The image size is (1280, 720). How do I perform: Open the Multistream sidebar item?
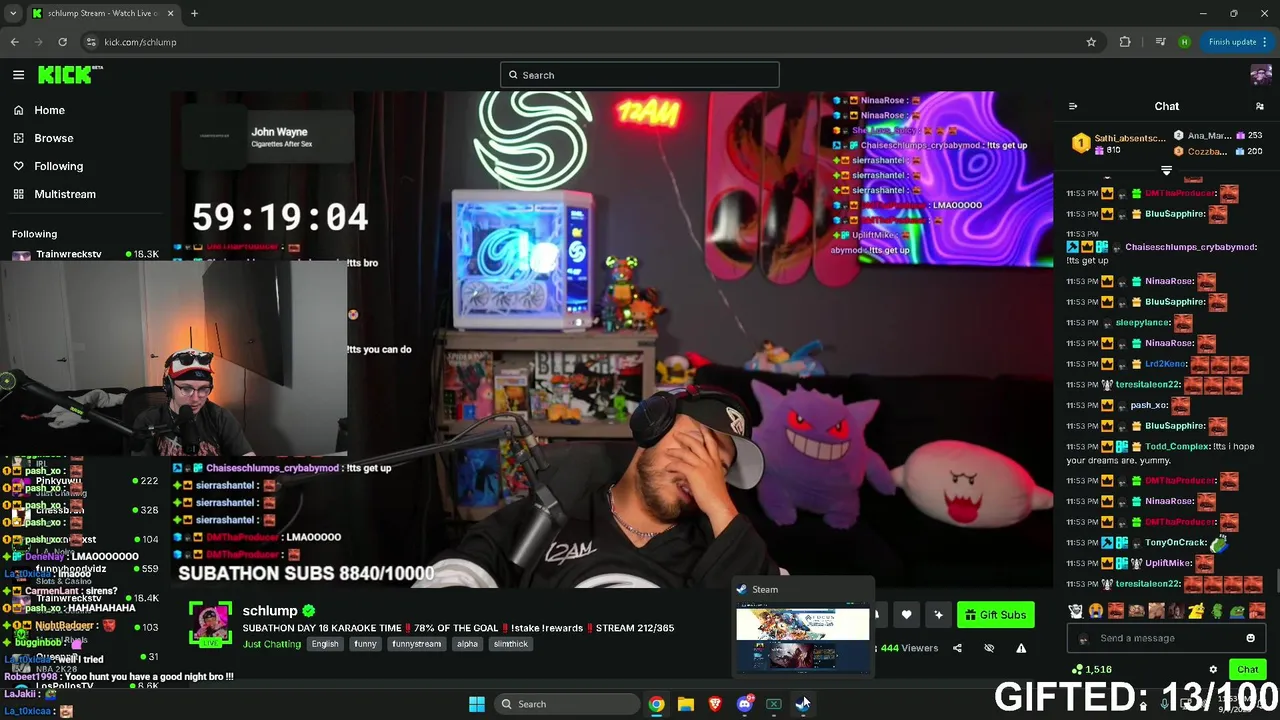(65, 194)
